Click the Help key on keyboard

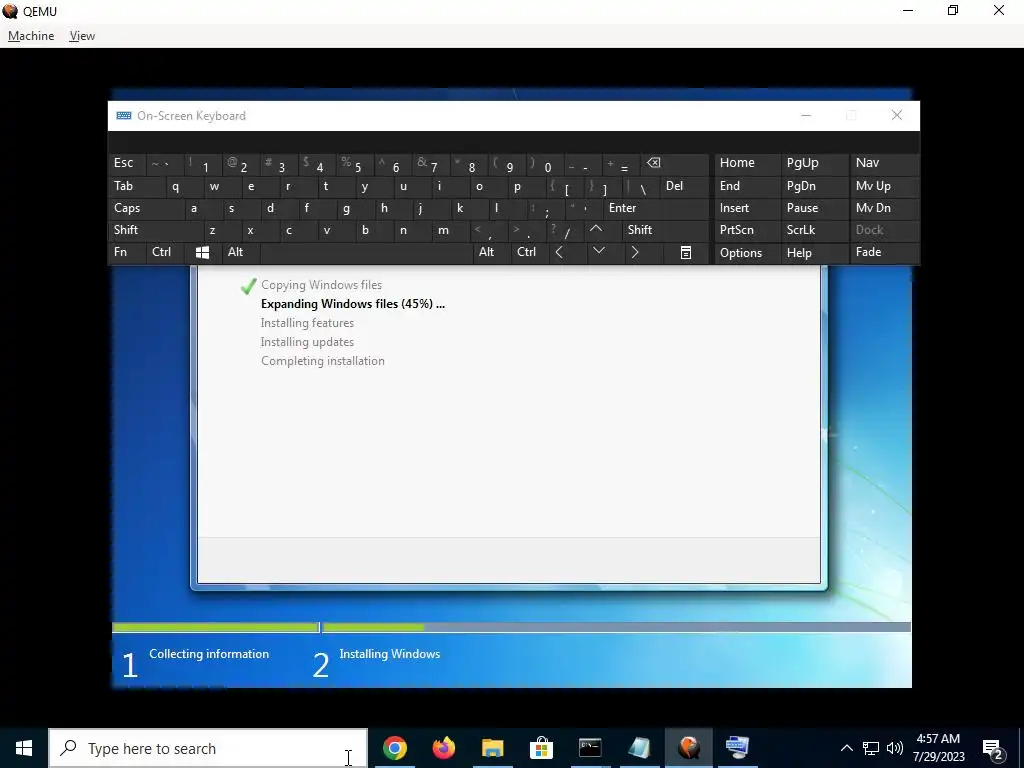(x=814, y=253)
